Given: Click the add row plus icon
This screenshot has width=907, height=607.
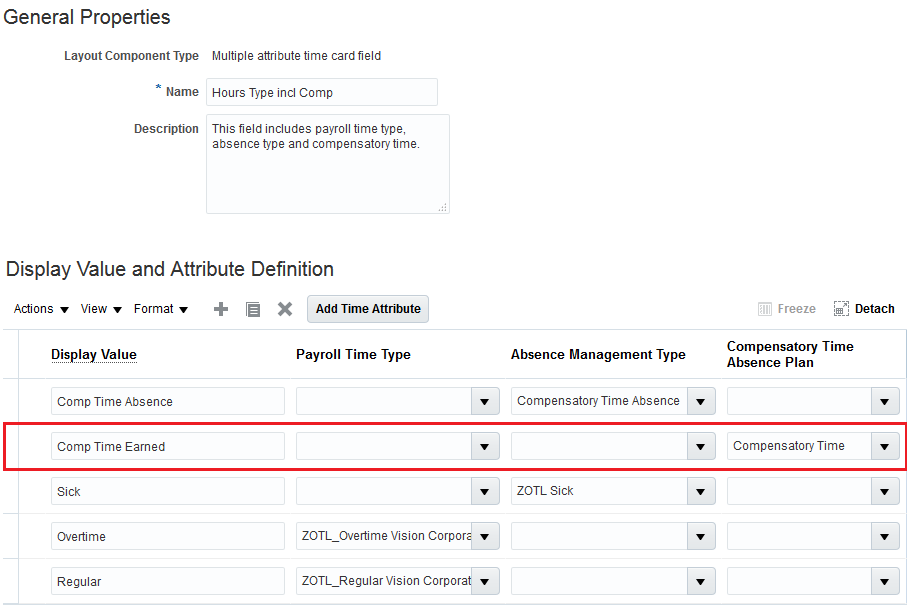Looking at the screenshot, I should tap(221, 309).
